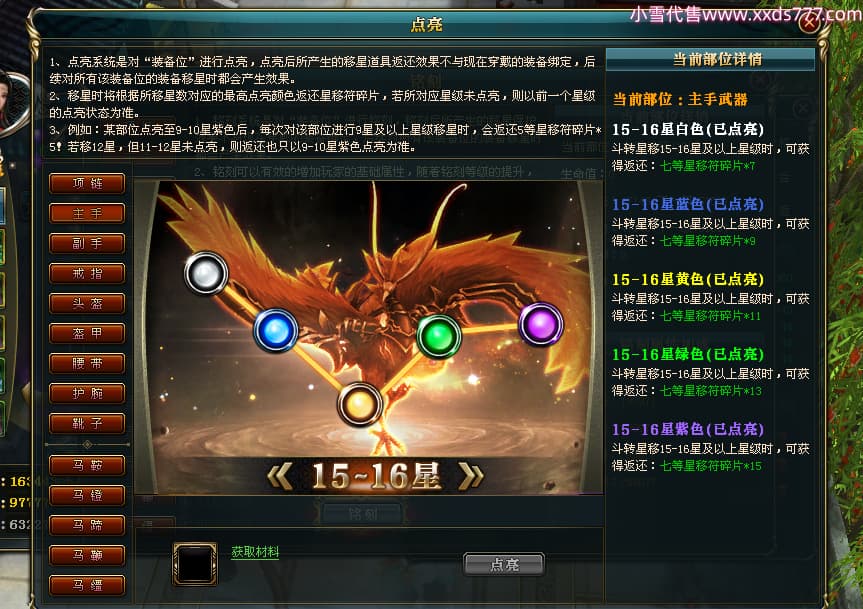Open the 马鞍 mount gear tab
The image size is (863, 609).
[x=87, y=465]
